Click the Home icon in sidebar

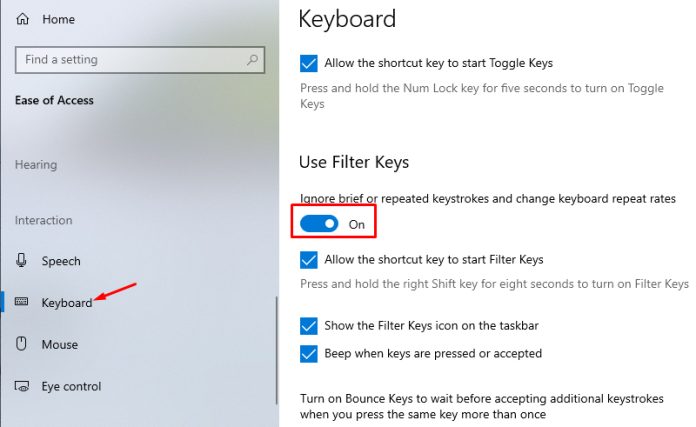pyautogui.click(x=23, y=20)
